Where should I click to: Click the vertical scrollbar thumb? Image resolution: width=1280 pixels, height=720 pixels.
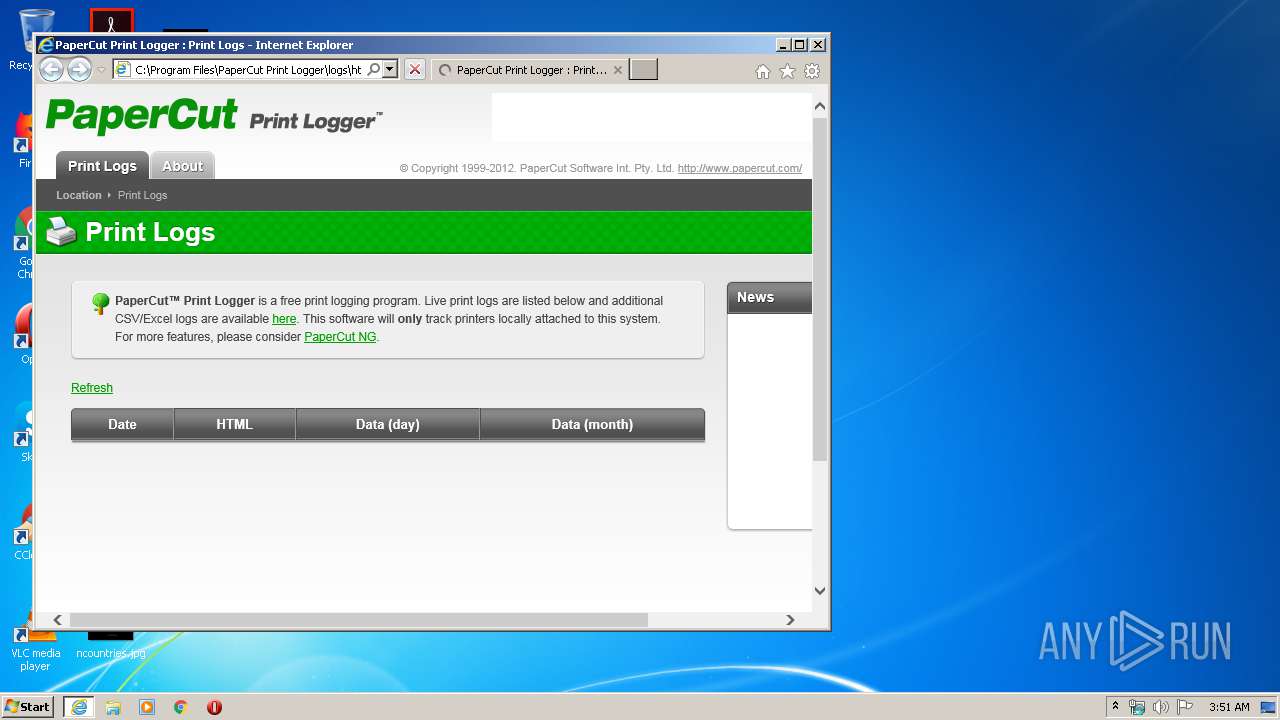tap(820, 290)
